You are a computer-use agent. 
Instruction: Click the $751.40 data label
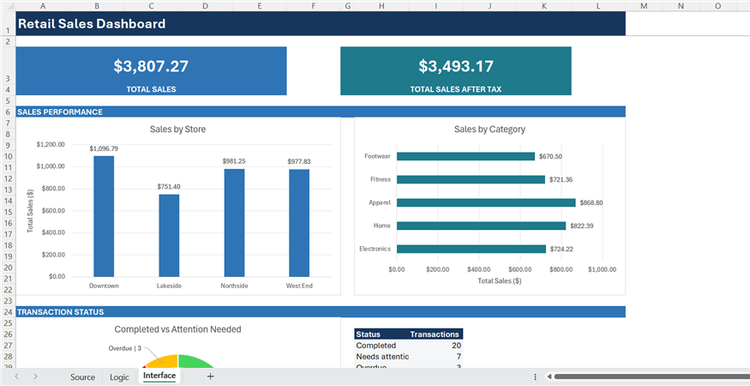pos(169,187)
